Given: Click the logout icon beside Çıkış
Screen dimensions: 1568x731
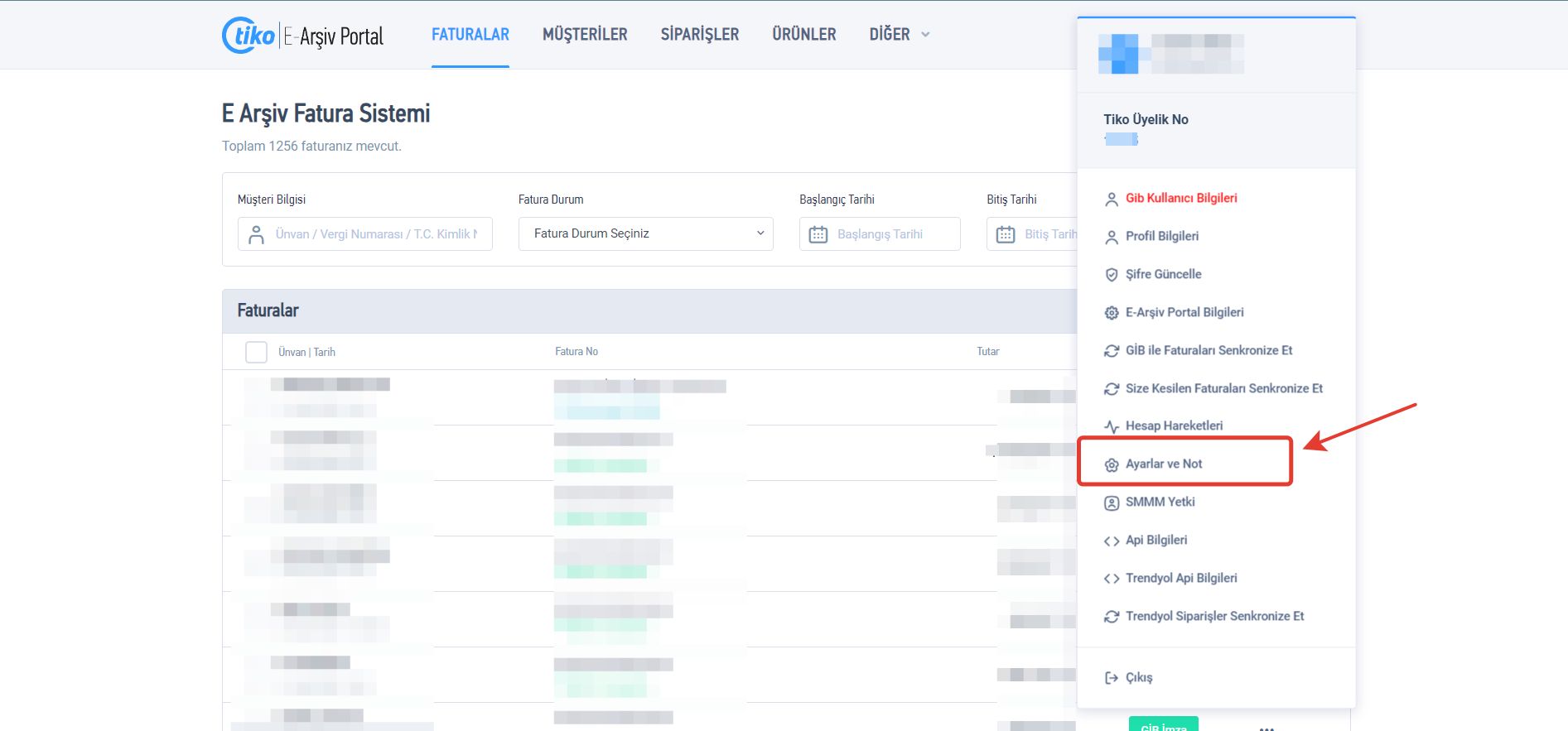Looking at the screenshot, I should coord(1112,678).
